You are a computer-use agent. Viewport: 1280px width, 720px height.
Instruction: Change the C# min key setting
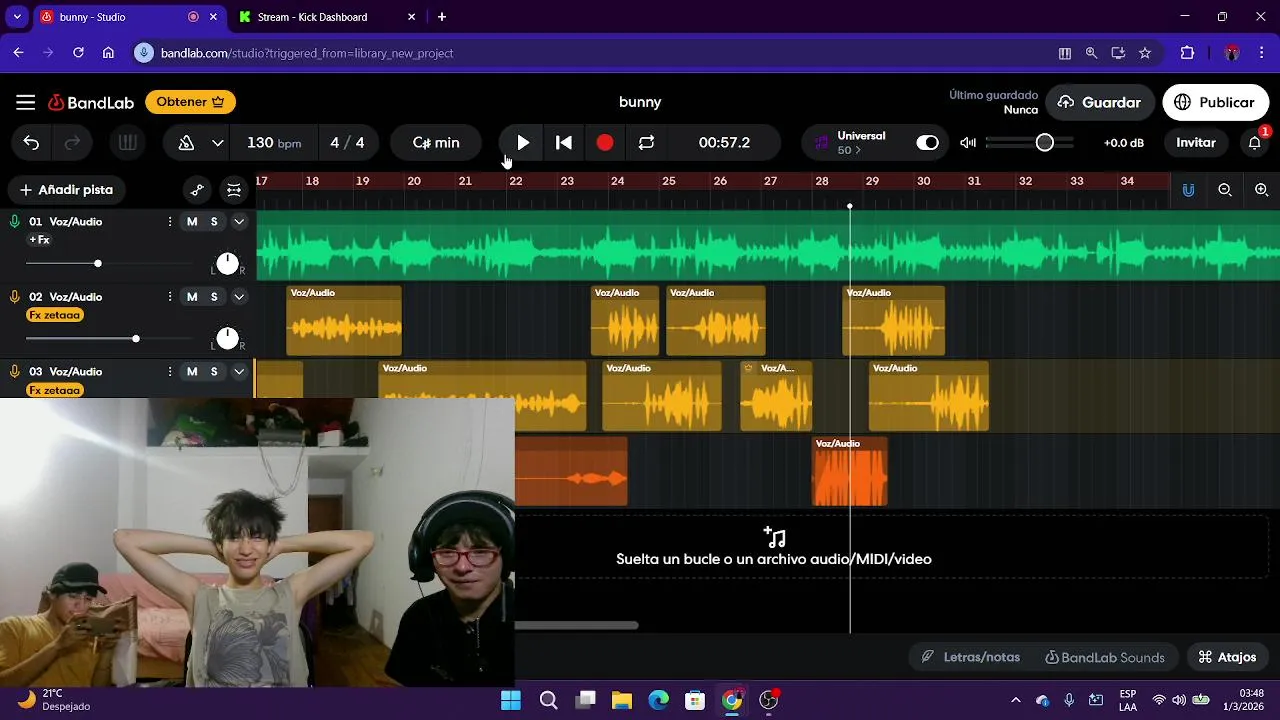(436, 143)
